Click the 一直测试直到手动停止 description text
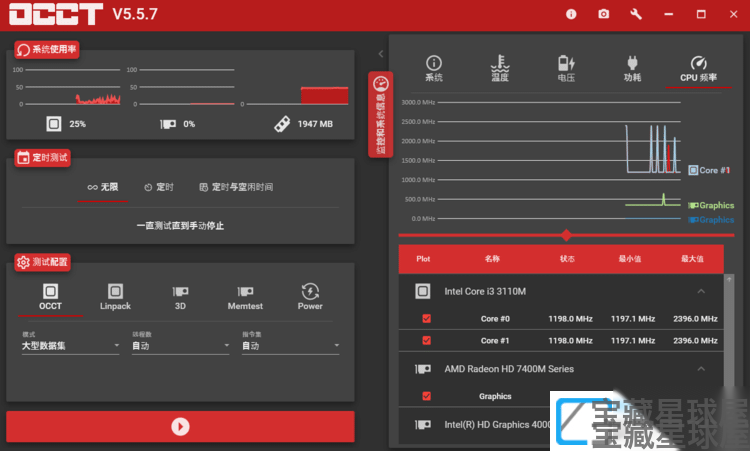Screen dimensions: 750x451 (180, 226)
